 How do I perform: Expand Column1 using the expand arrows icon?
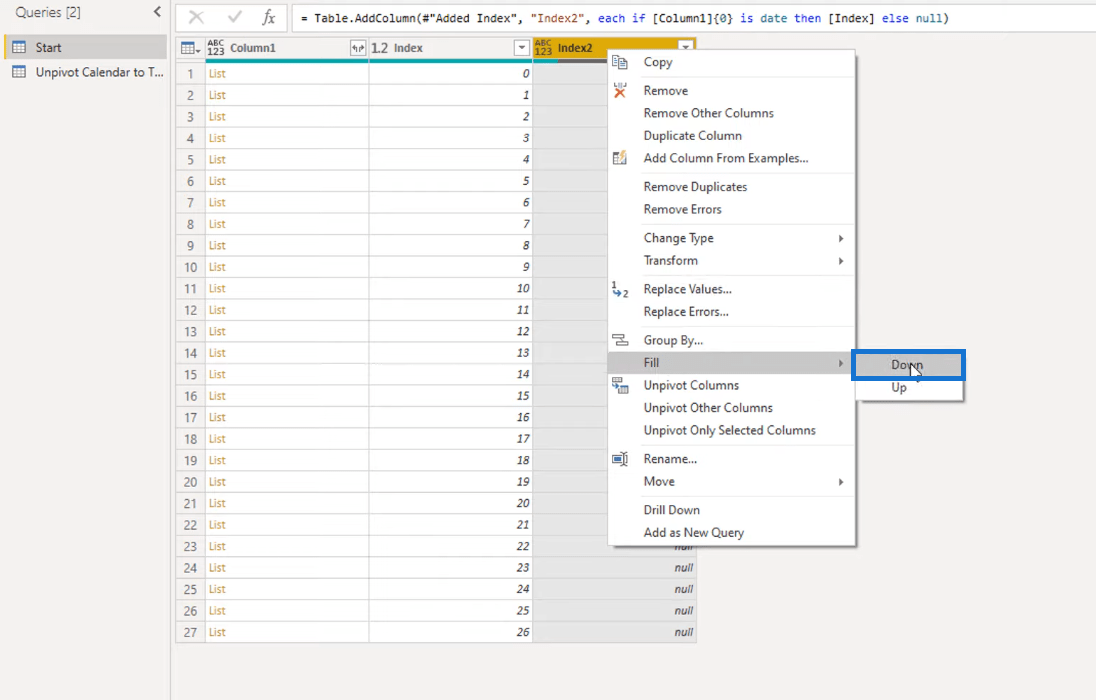358,48
